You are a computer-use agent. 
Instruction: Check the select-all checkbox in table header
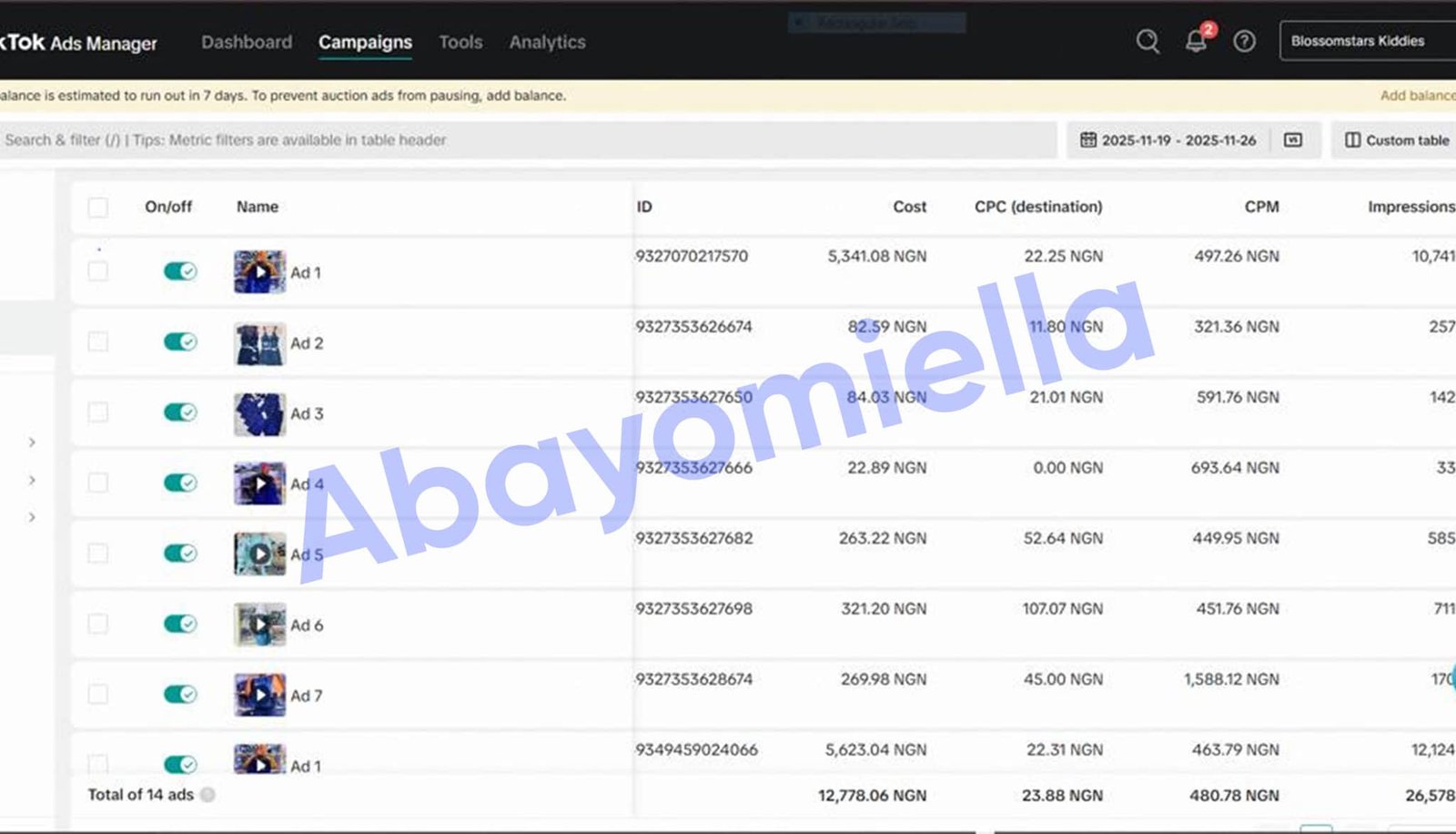[x=98, y=208]
